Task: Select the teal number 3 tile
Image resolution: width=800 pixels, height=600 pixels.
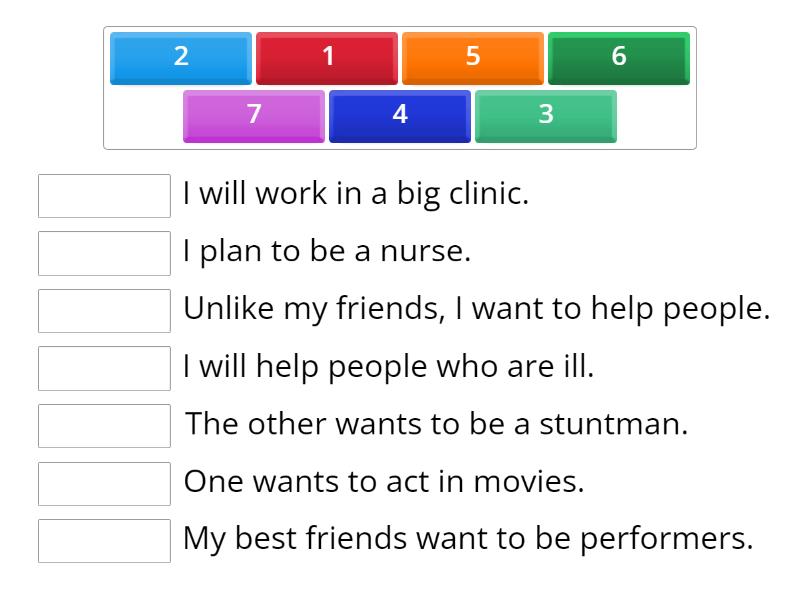Action: [546, 115]
